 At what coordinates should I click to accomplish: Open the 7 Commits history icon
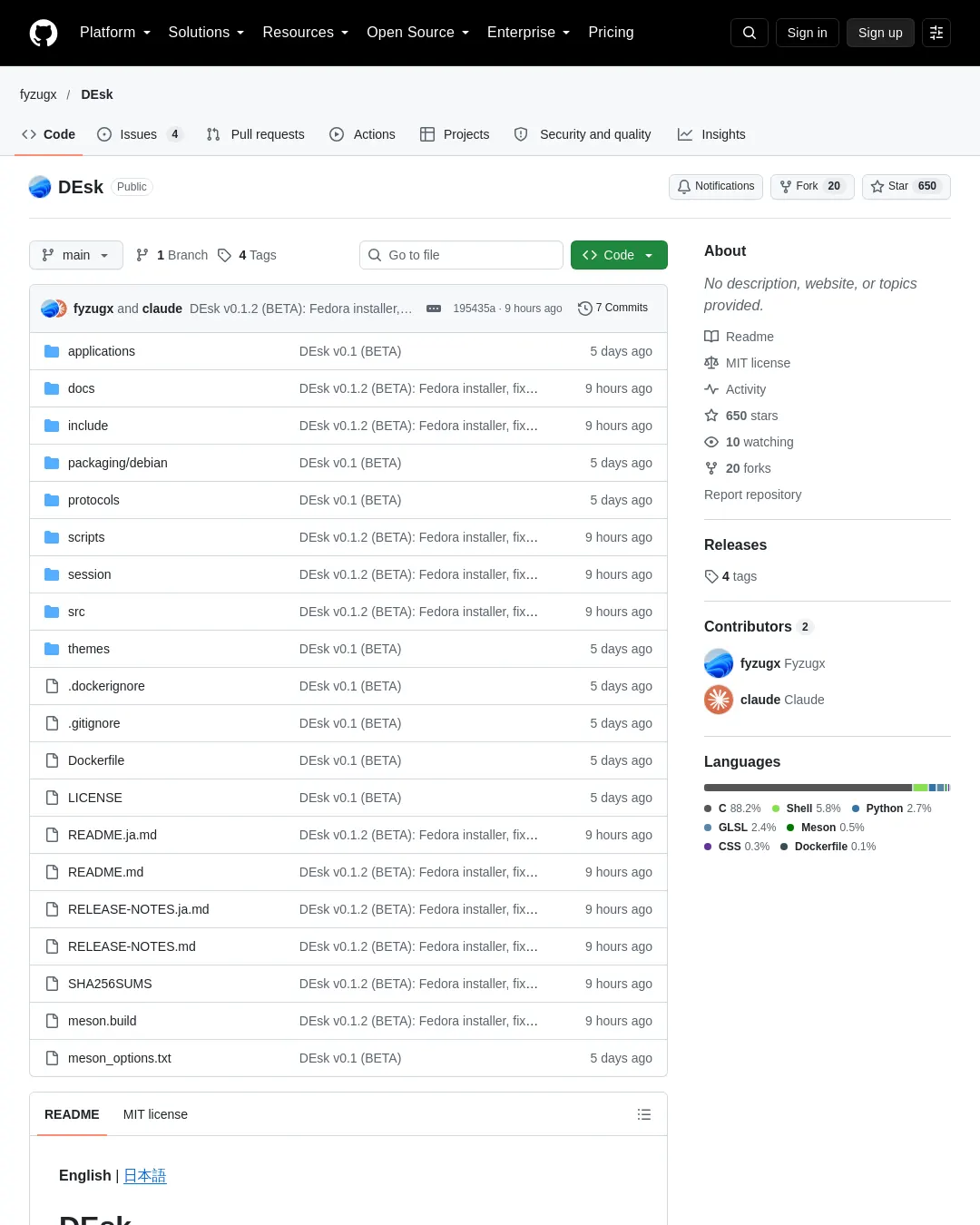click(x=585, y=309)
